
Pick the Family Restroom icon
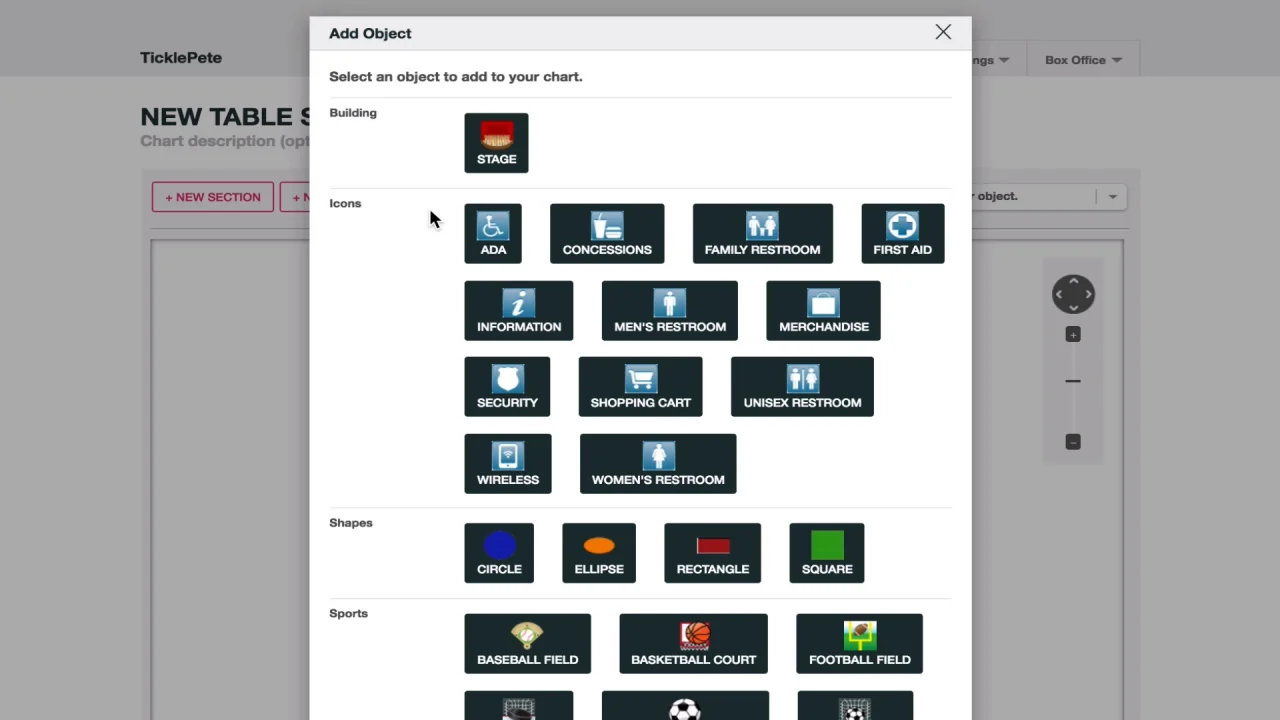click(762, 234)
